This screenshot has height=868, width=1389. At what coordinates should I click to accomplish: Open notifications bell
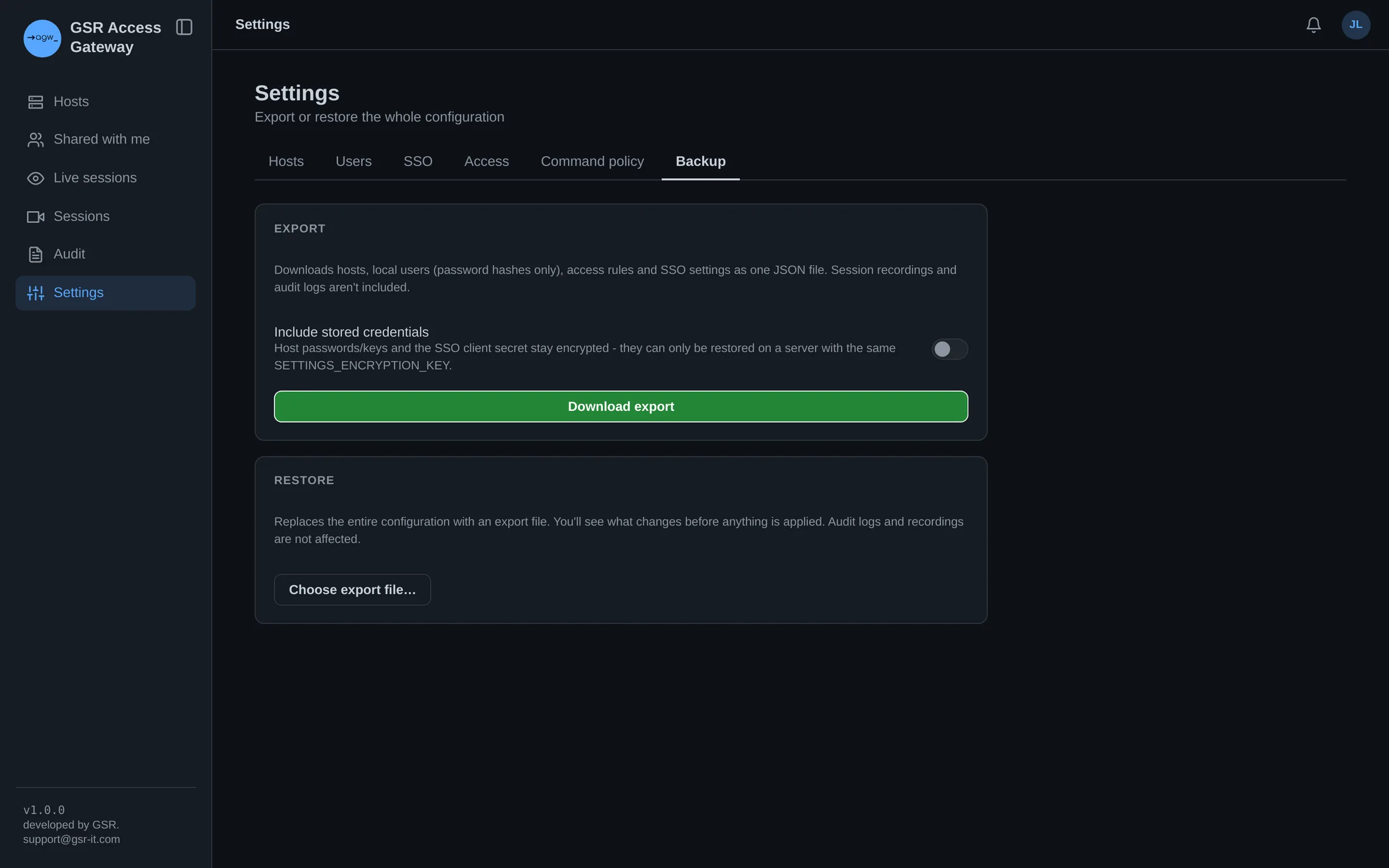point(1313,25)
